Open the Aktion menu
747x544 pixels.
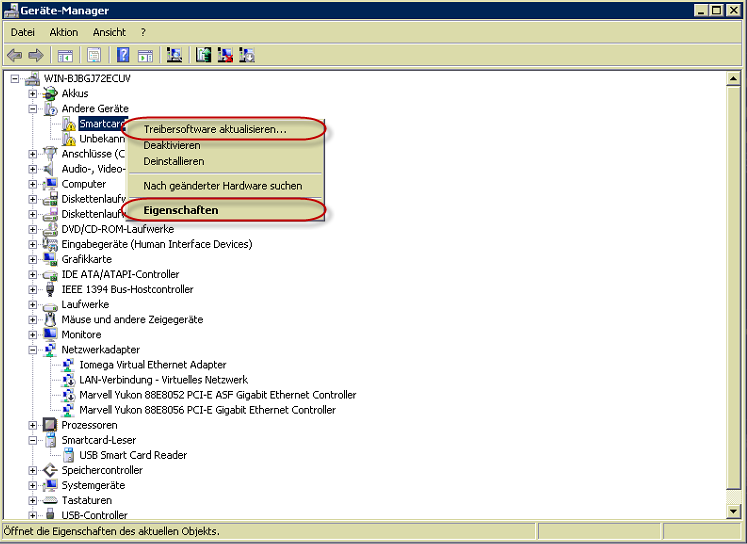point(63,32)
